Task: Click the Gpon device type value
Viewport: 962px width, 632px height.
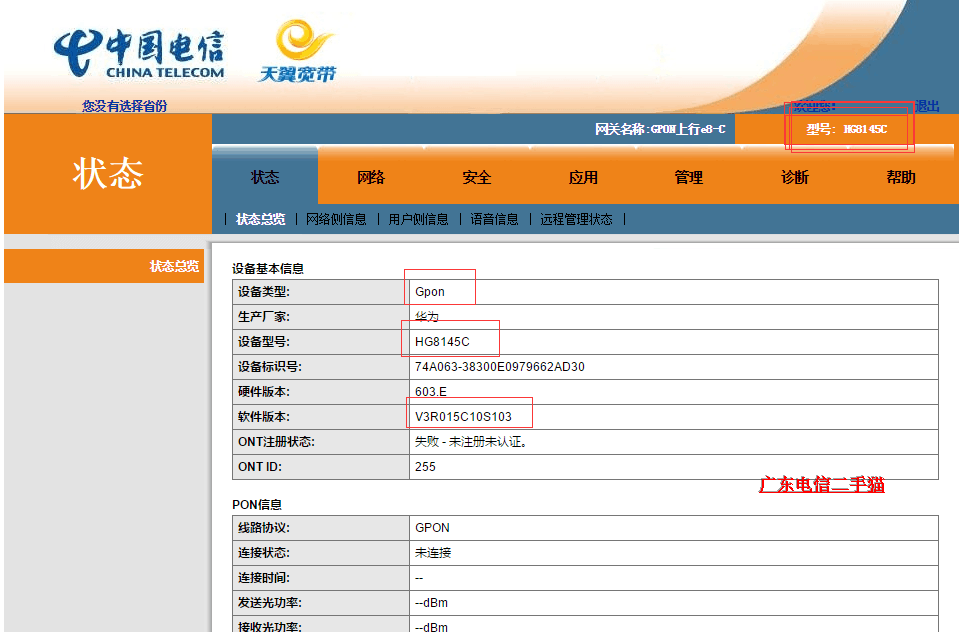Action: (429, 291)
